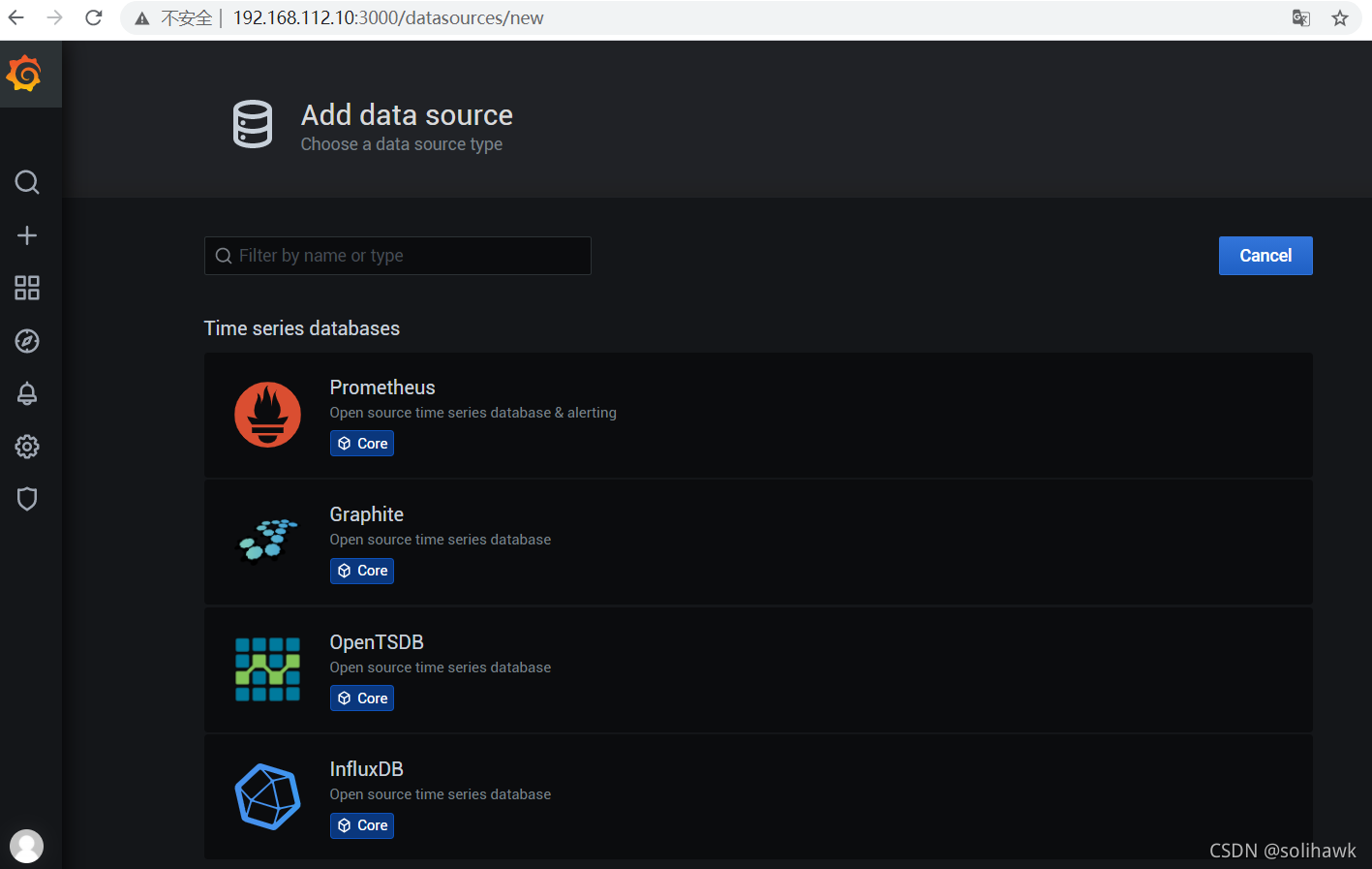
Task: Click the 'Choose a data source type' subtitle
Action: point(402,144)
